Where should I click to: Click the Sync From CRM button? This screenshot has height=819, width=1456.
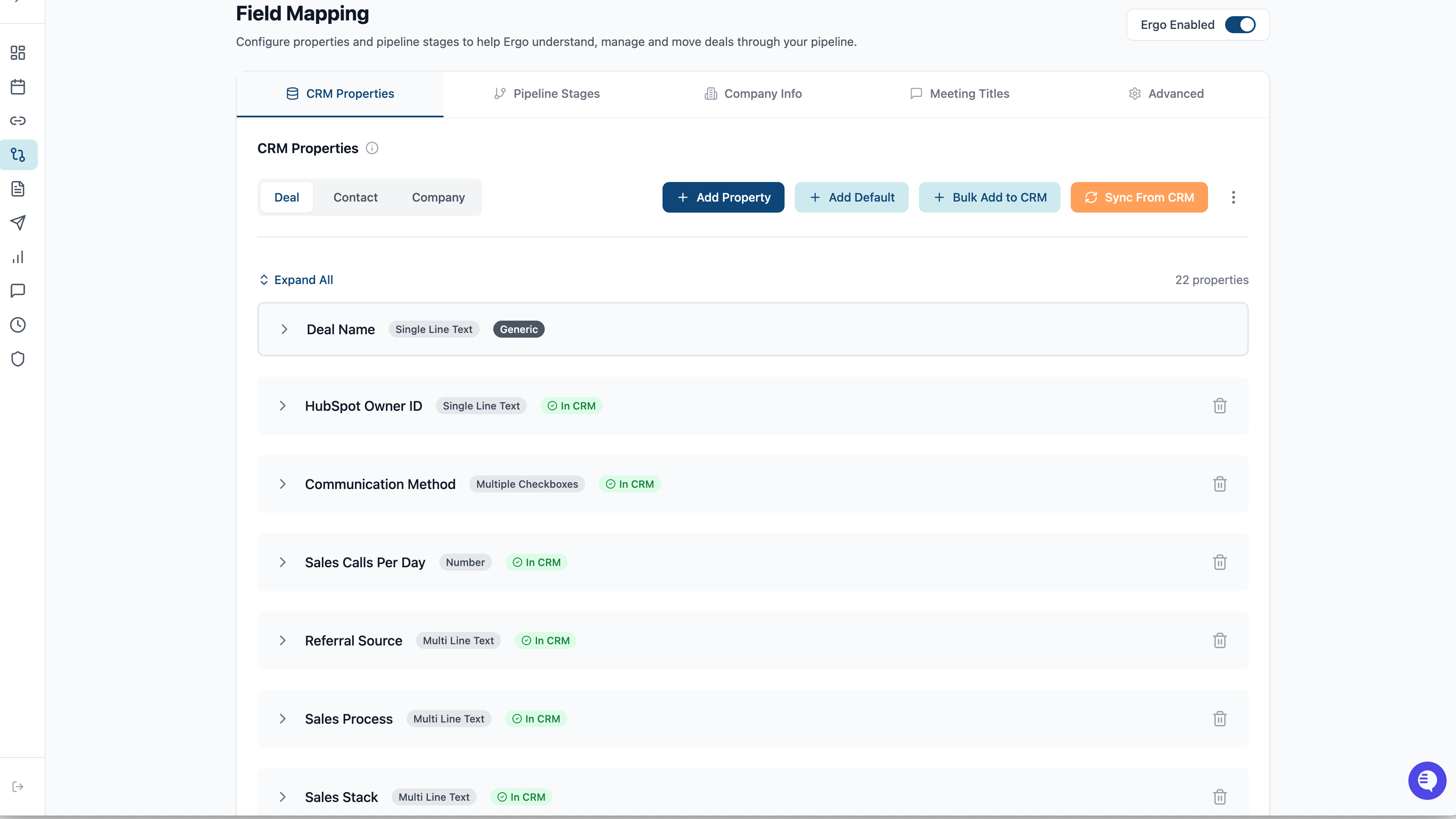1139,197
